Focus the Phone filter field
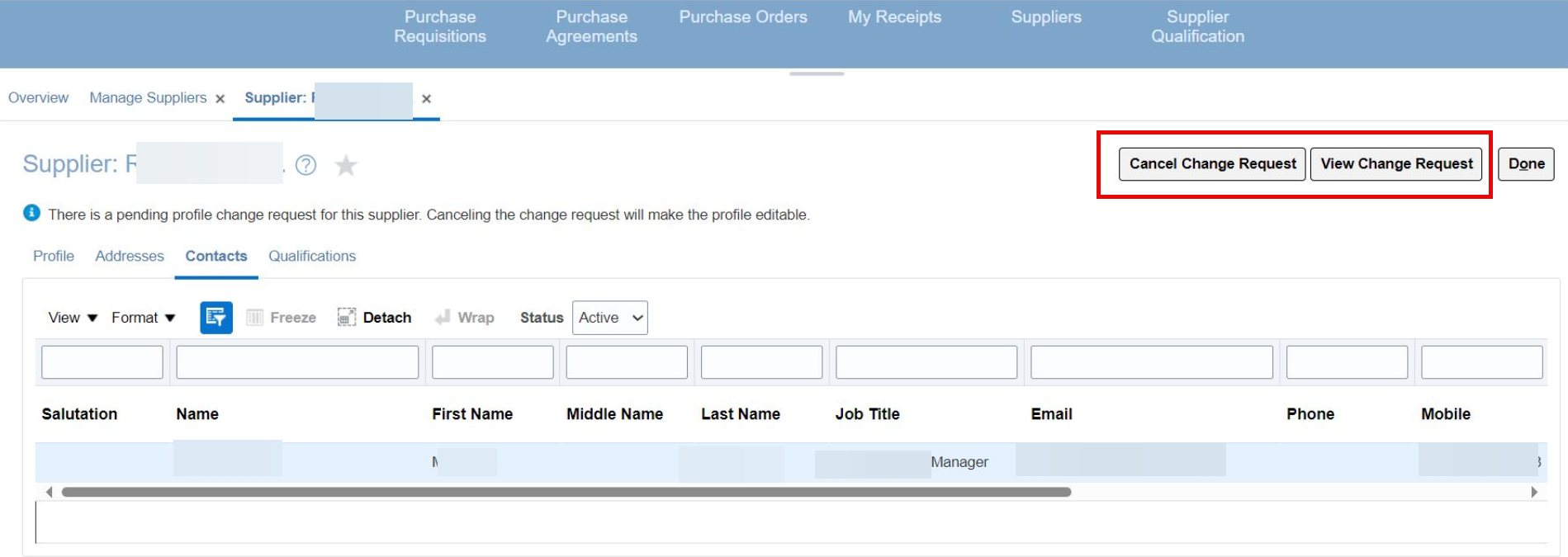The image size is (1568, 557). 1347,362
